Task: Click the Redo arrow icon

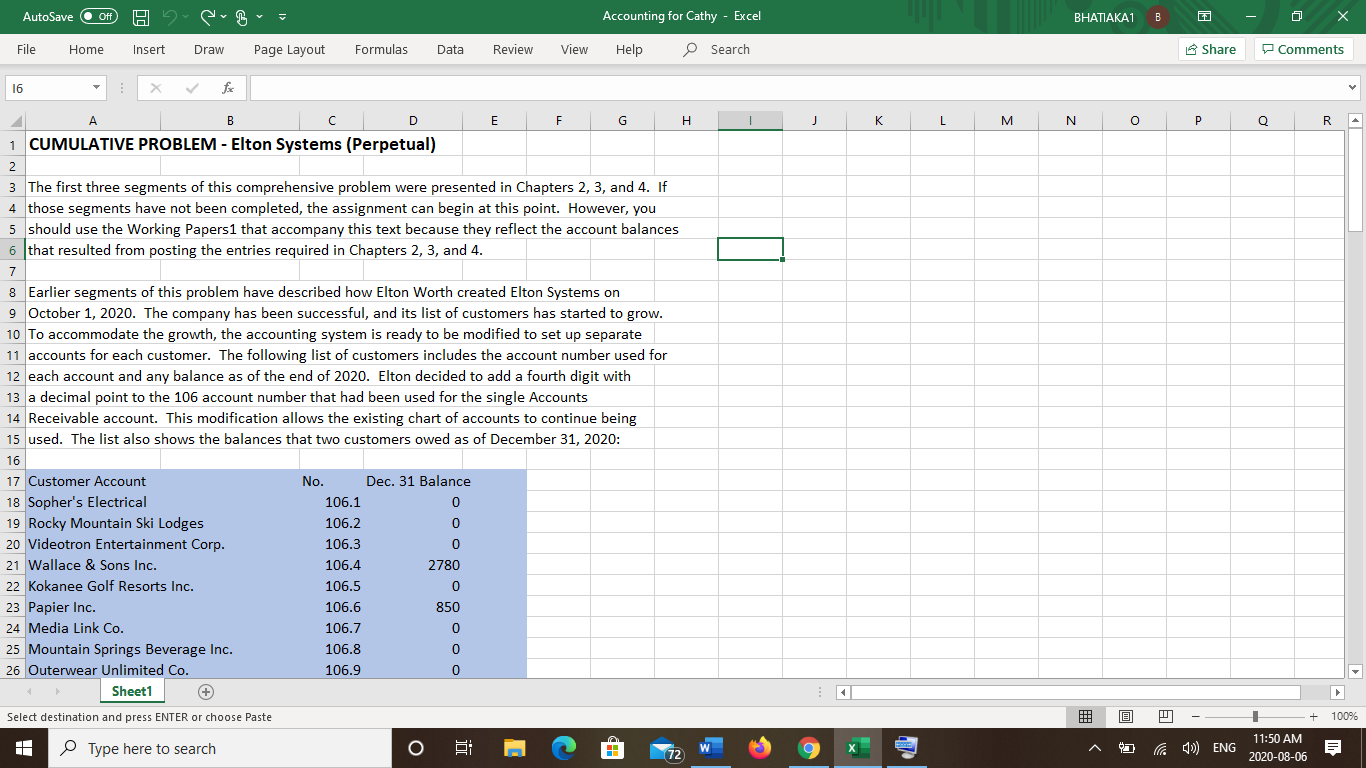Action: point(210,17)
